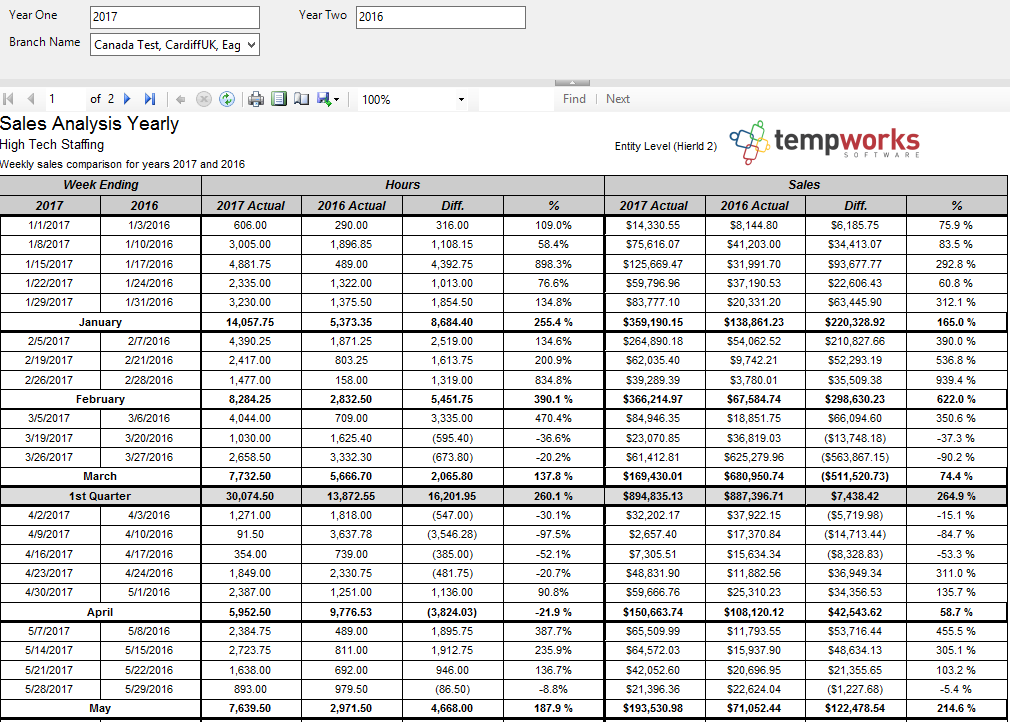Click the Year Two input field

tap(441, 17)
